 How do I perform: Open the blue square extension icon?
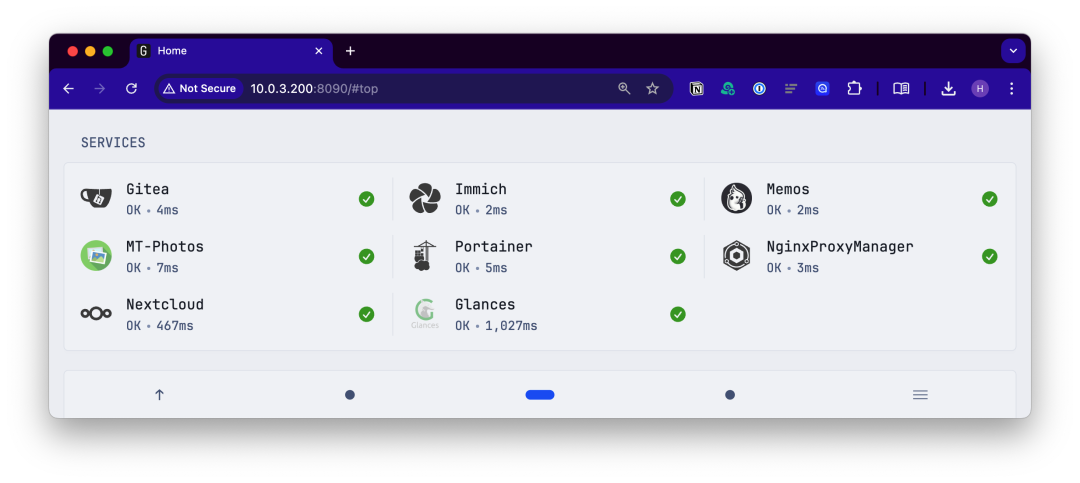(822, 88)
